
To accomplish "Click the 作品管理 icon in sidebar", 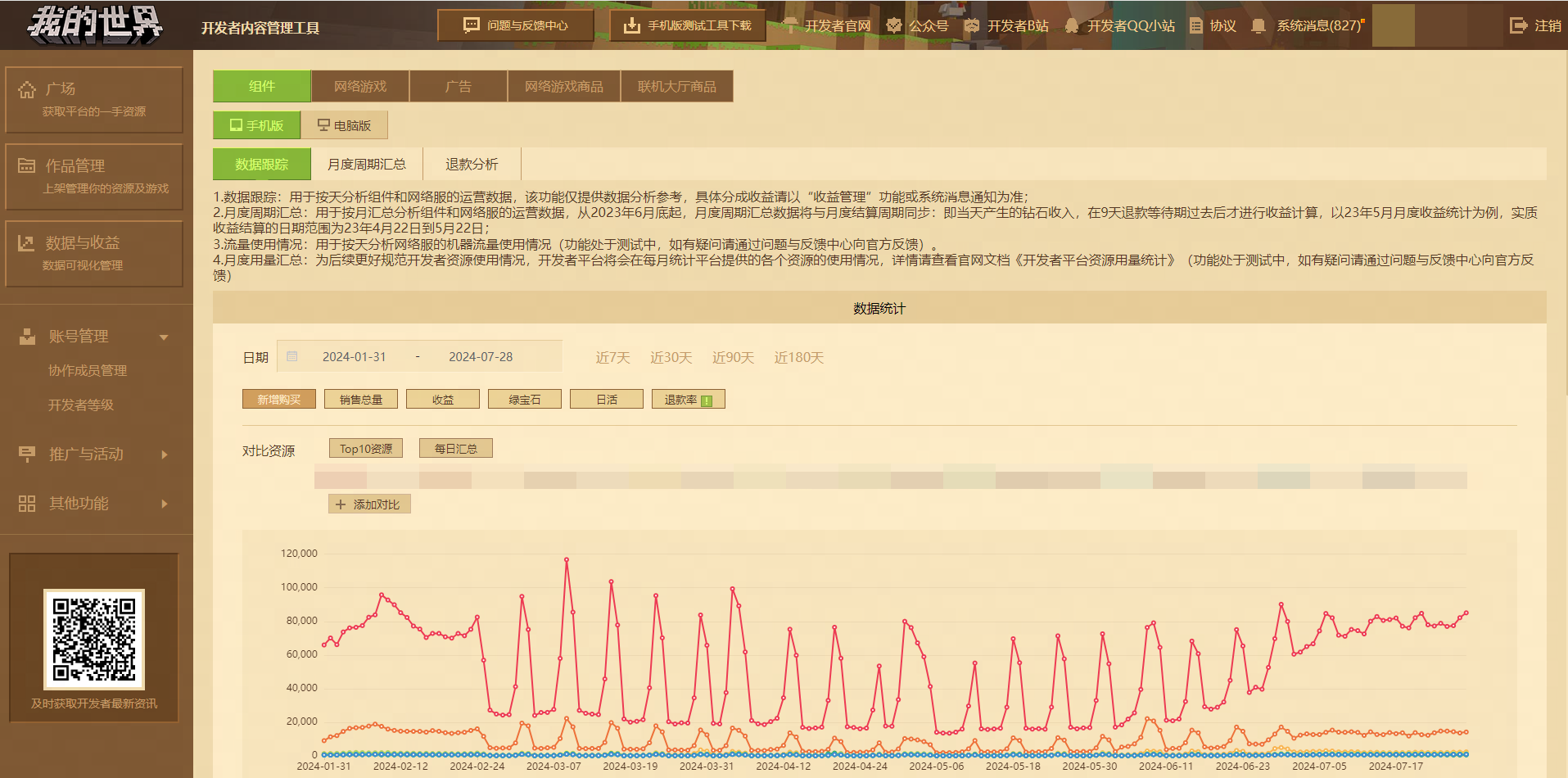I will click(27, 166).
